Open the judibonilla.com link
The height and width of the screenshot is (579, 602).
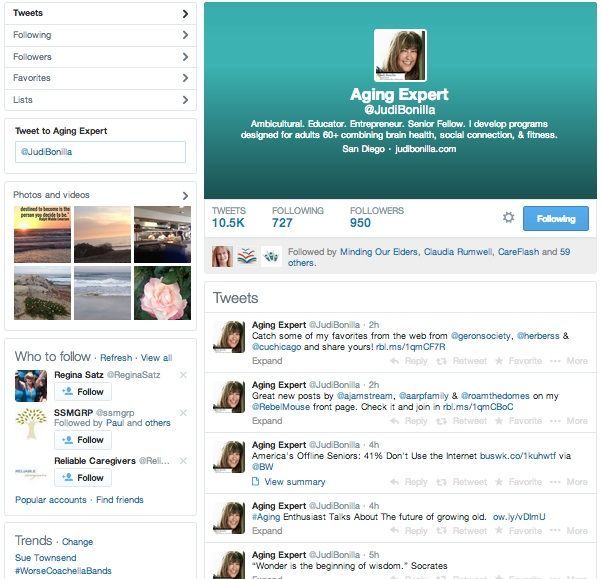tap(426, 149)
